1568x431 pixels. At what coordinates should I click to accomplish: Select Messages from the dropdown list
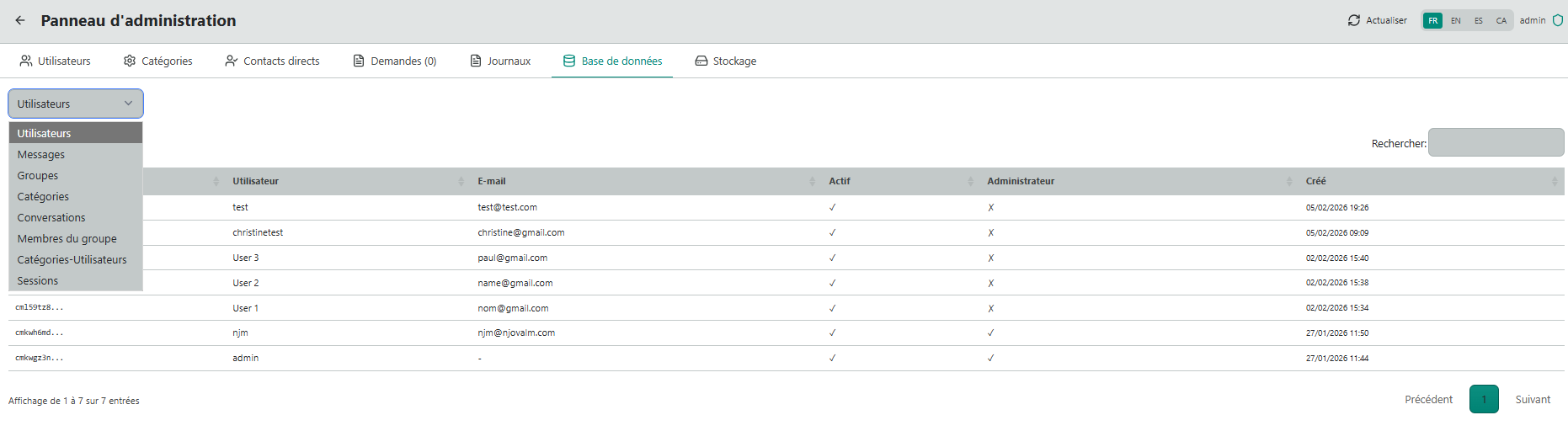click(x=41, y=155)
